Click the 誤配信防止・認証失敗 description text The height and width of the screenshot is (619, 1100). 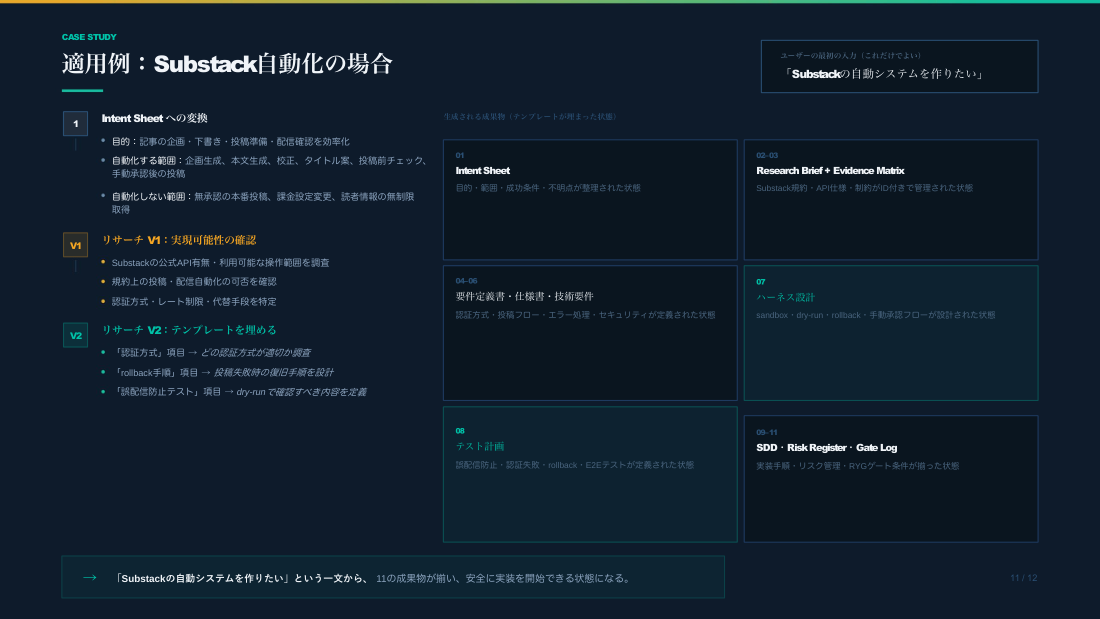[575, 465]
